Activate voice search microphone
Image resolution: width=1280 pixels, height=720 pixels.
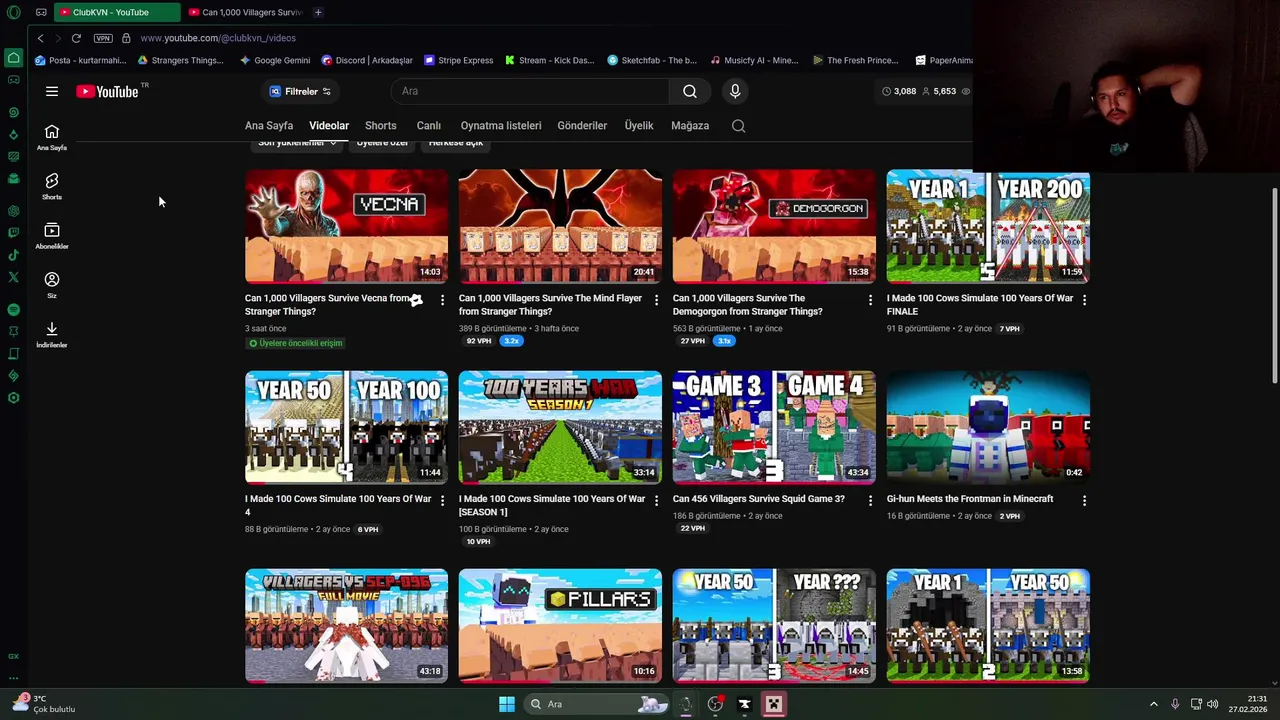[735, 91]
